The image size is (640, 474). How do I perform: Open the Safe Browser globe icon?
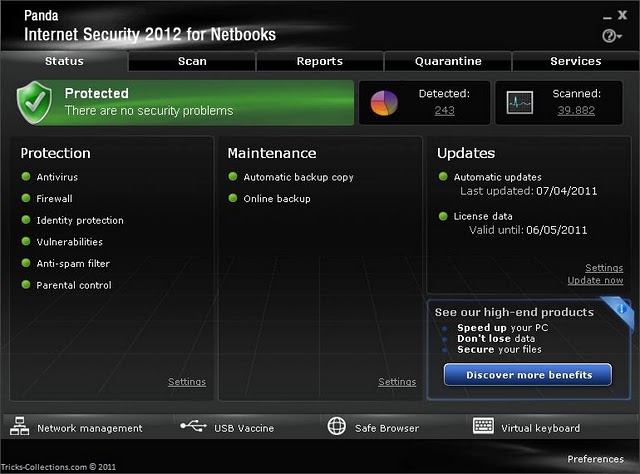(337, 427)
